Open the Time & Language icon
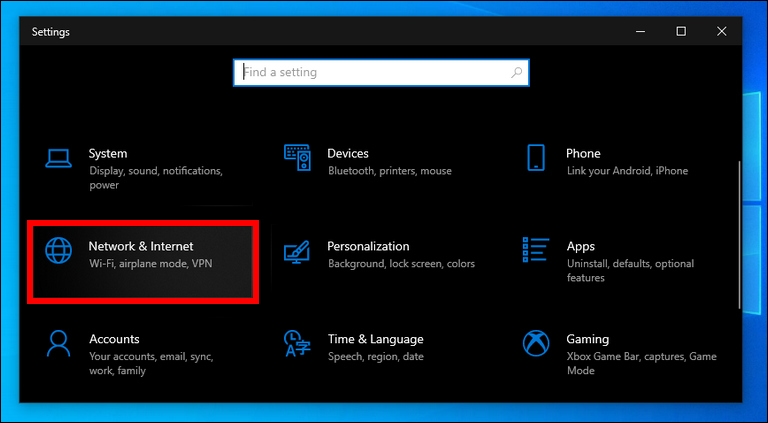This screenshot has width=768, height=423. coord(297,344)
